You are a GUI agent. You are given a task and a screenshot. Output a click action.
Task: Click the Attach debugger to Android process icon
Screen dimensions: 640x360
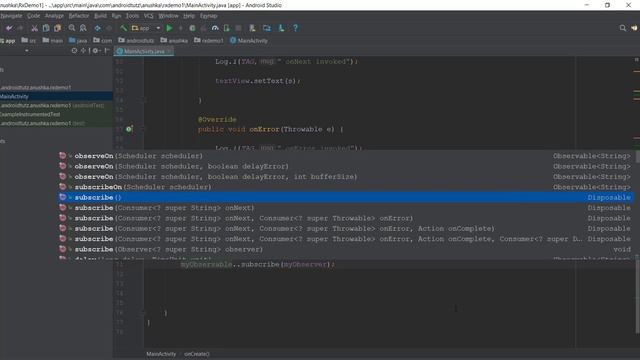click(227, 28)
